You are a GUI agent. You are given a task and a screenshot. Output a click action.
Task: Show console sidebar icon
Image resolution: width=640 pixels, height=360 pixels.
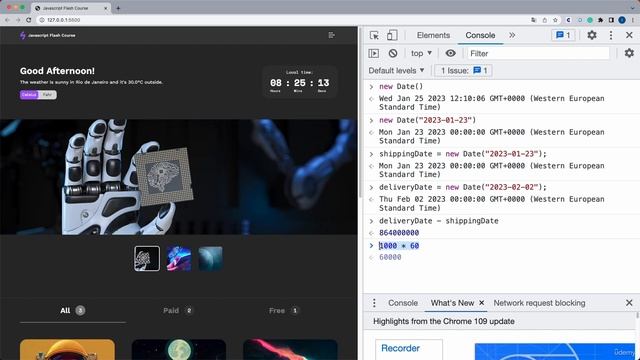(373, 53)
